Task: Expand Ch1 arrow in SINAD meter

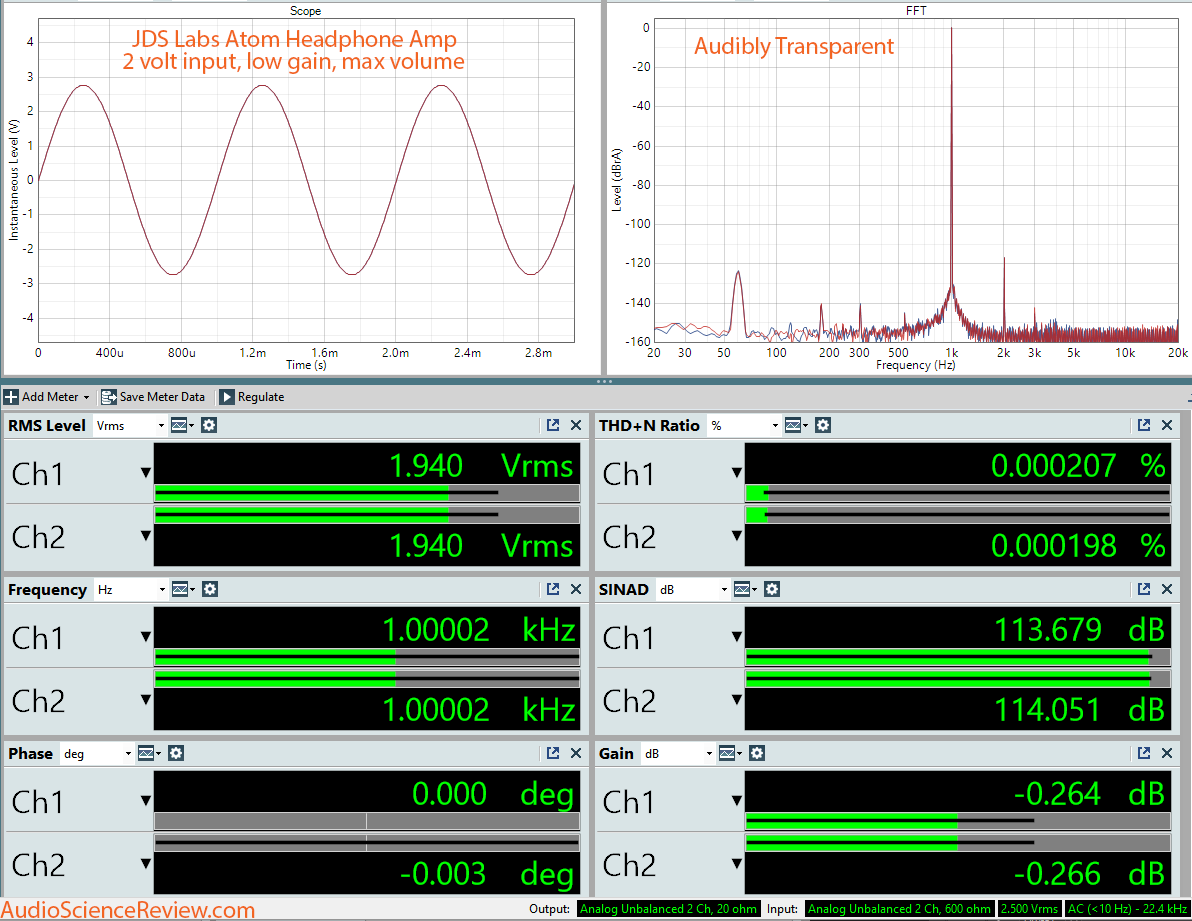Action: click(x=736, y=637)
